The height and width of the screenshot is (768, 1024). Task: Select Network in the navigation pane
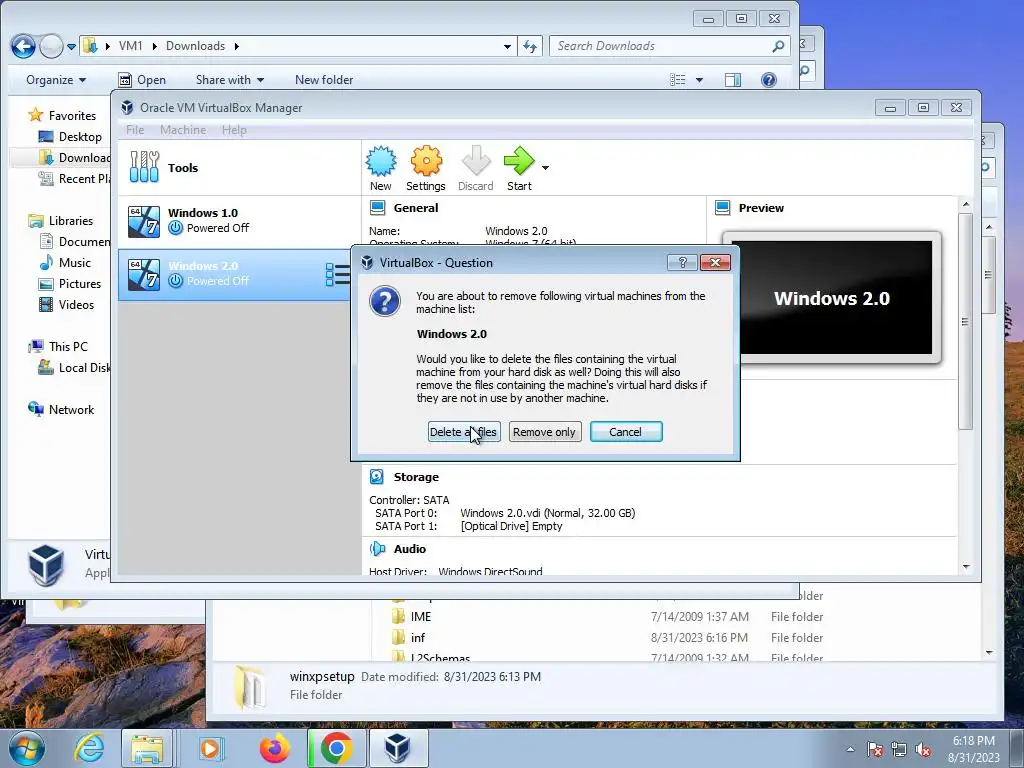click(61, 409)
